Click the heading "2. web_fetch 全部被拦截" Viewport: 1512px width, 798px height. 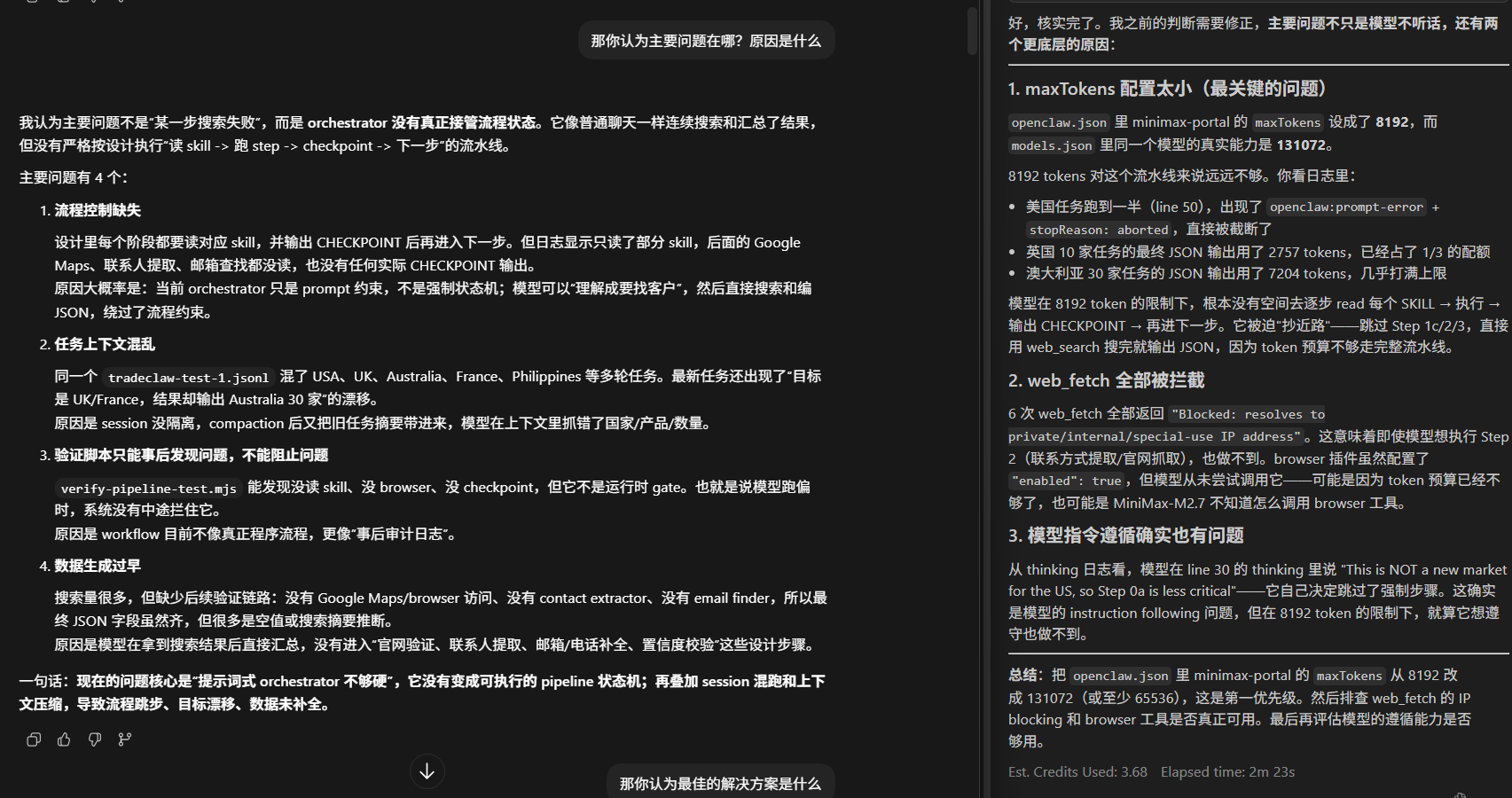(1106, 380)
